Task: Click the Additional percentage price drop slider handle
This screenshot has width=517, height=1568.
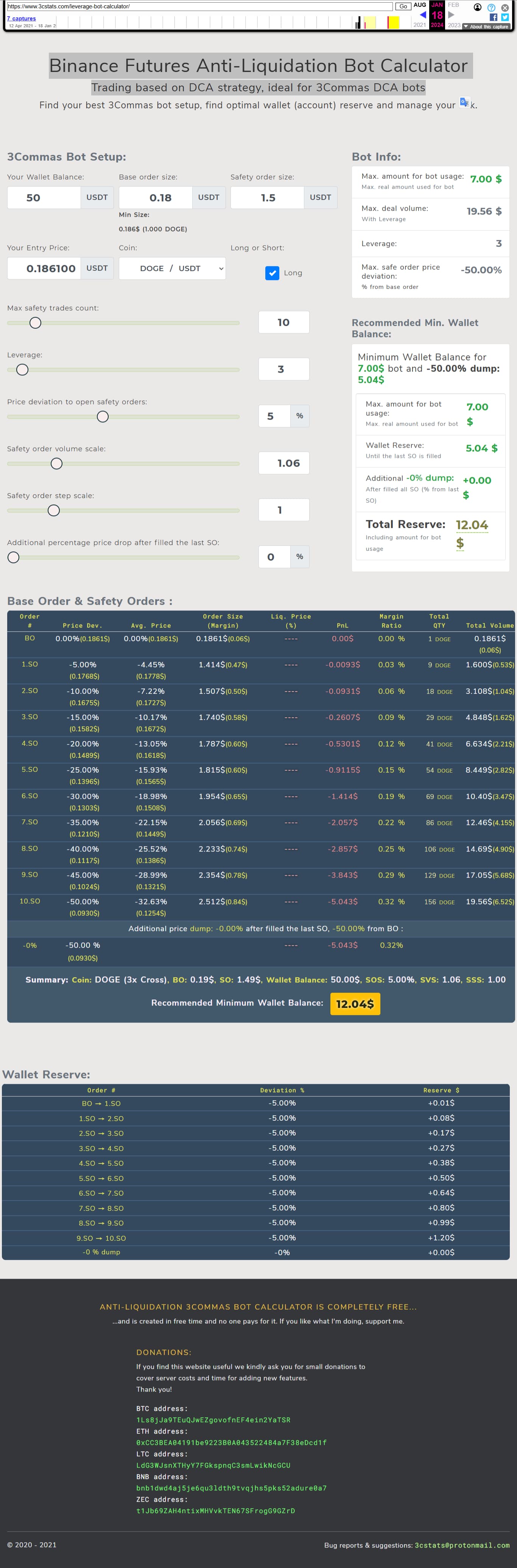Action: click(x=13, y=557)
